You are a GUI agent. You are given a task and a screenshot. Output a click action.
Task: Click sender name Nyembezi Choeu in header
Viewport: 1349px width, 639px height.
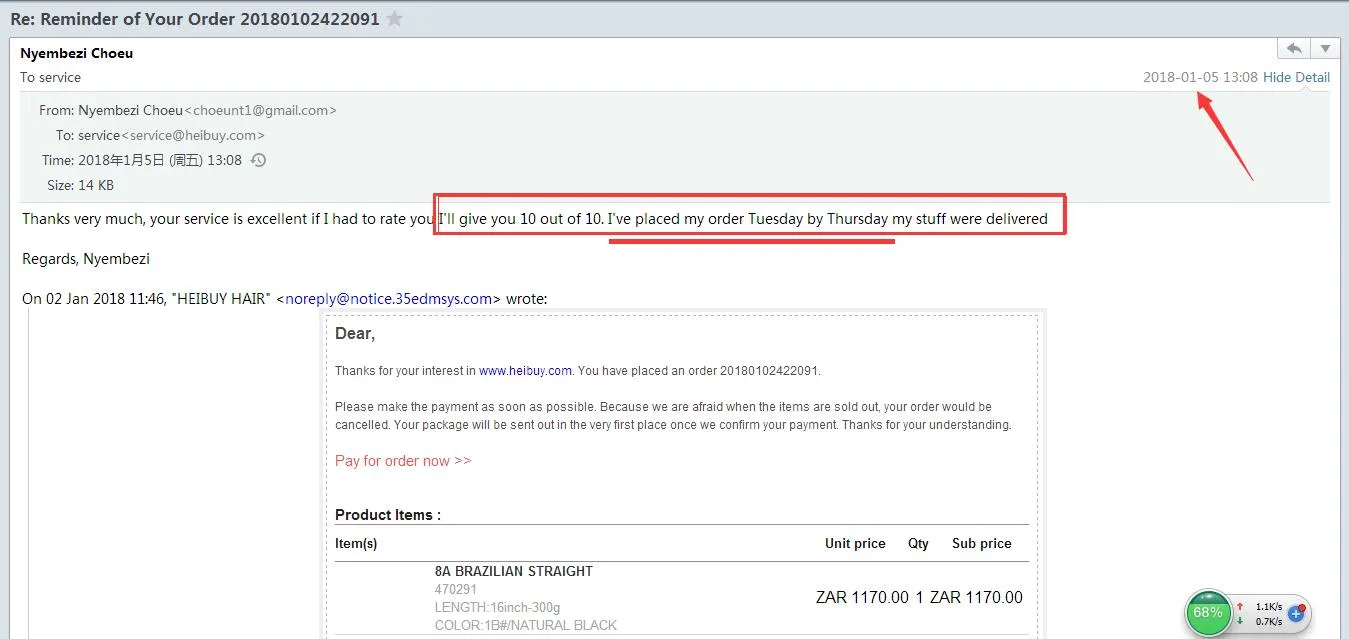pyautogui.click(x=77, y=53)
